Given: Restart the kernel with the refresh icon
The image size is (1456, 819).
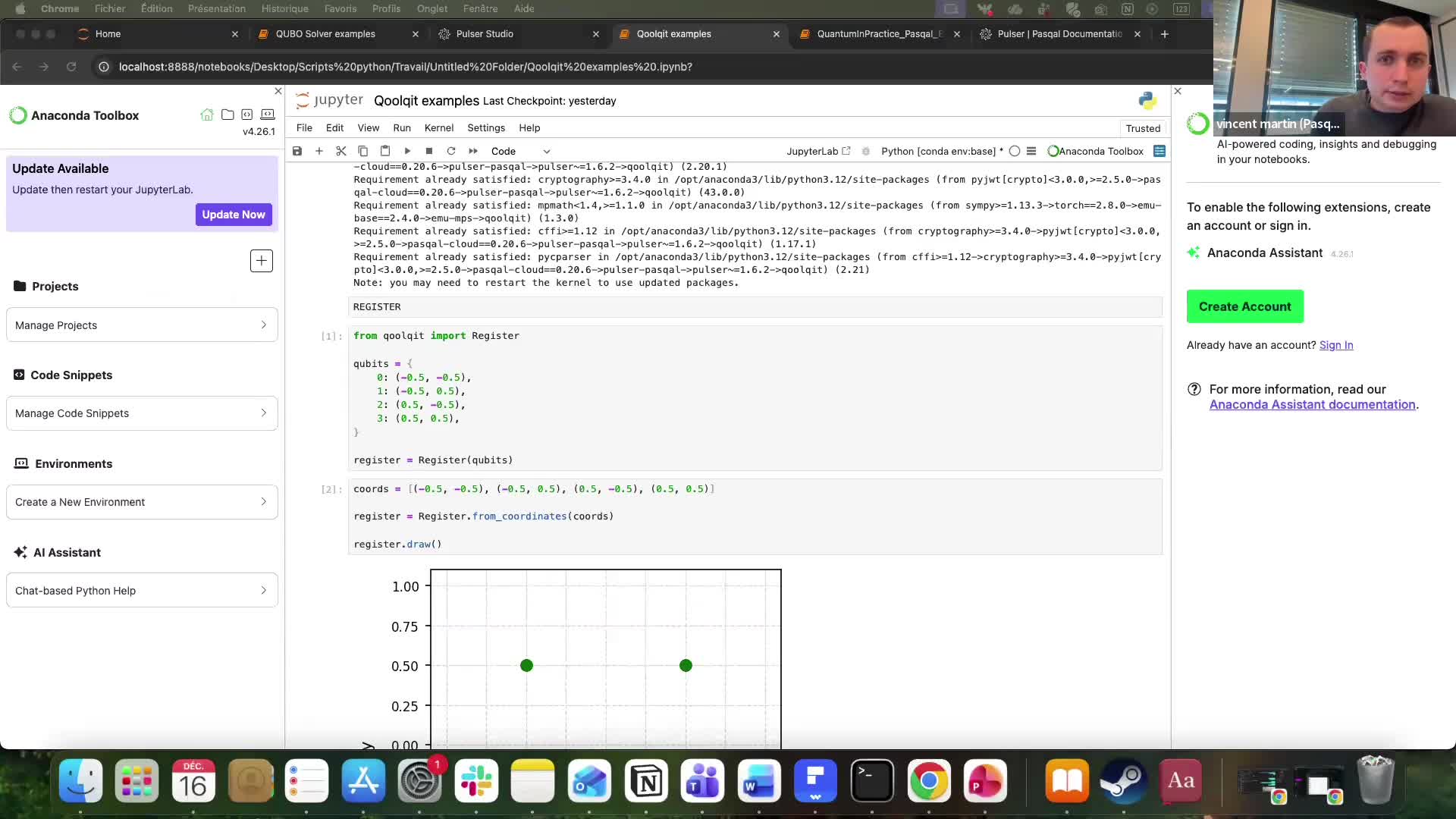Looking at the screenshot, I should (451, 151).
